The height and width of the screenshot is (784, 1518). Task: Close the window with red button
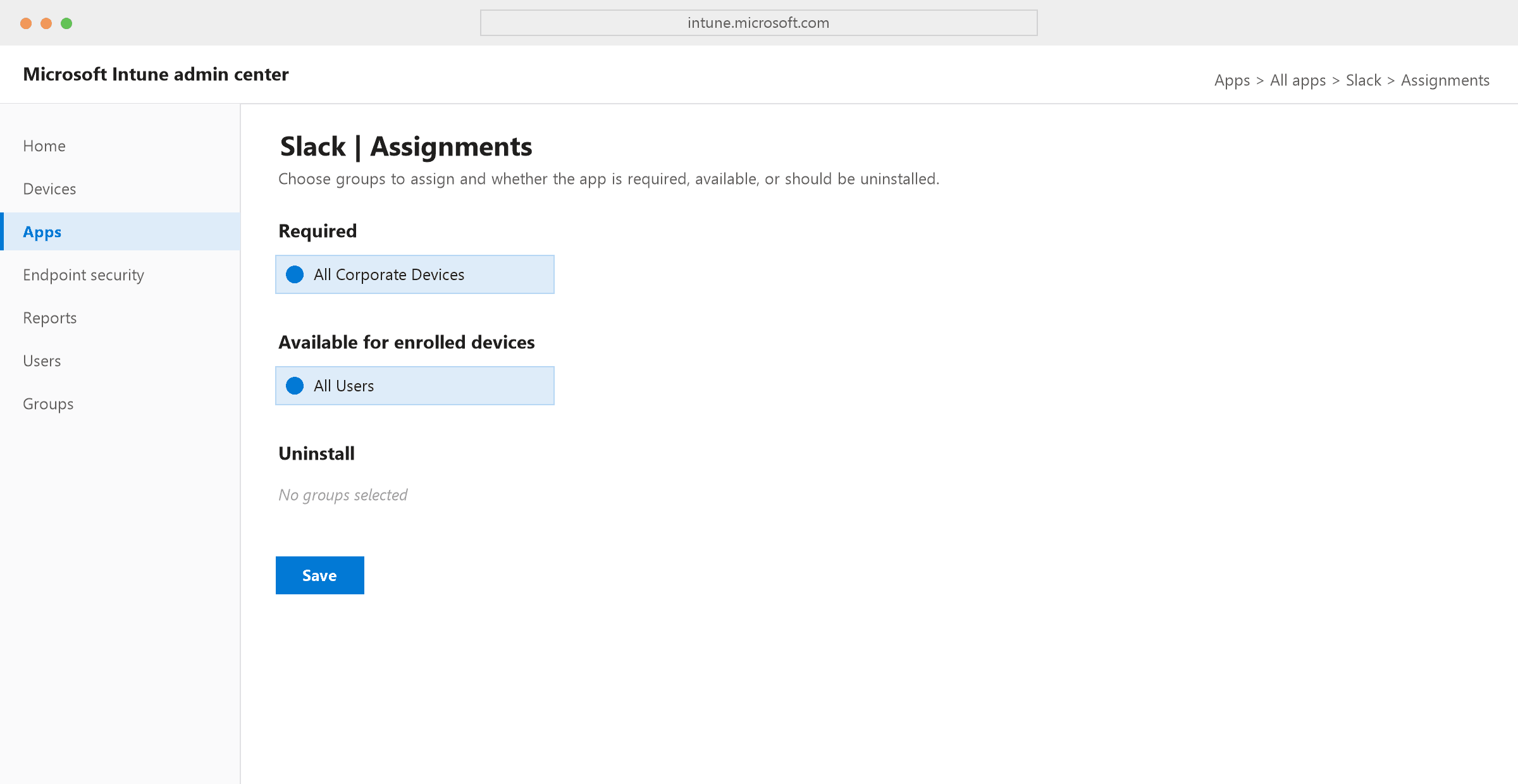26,23
